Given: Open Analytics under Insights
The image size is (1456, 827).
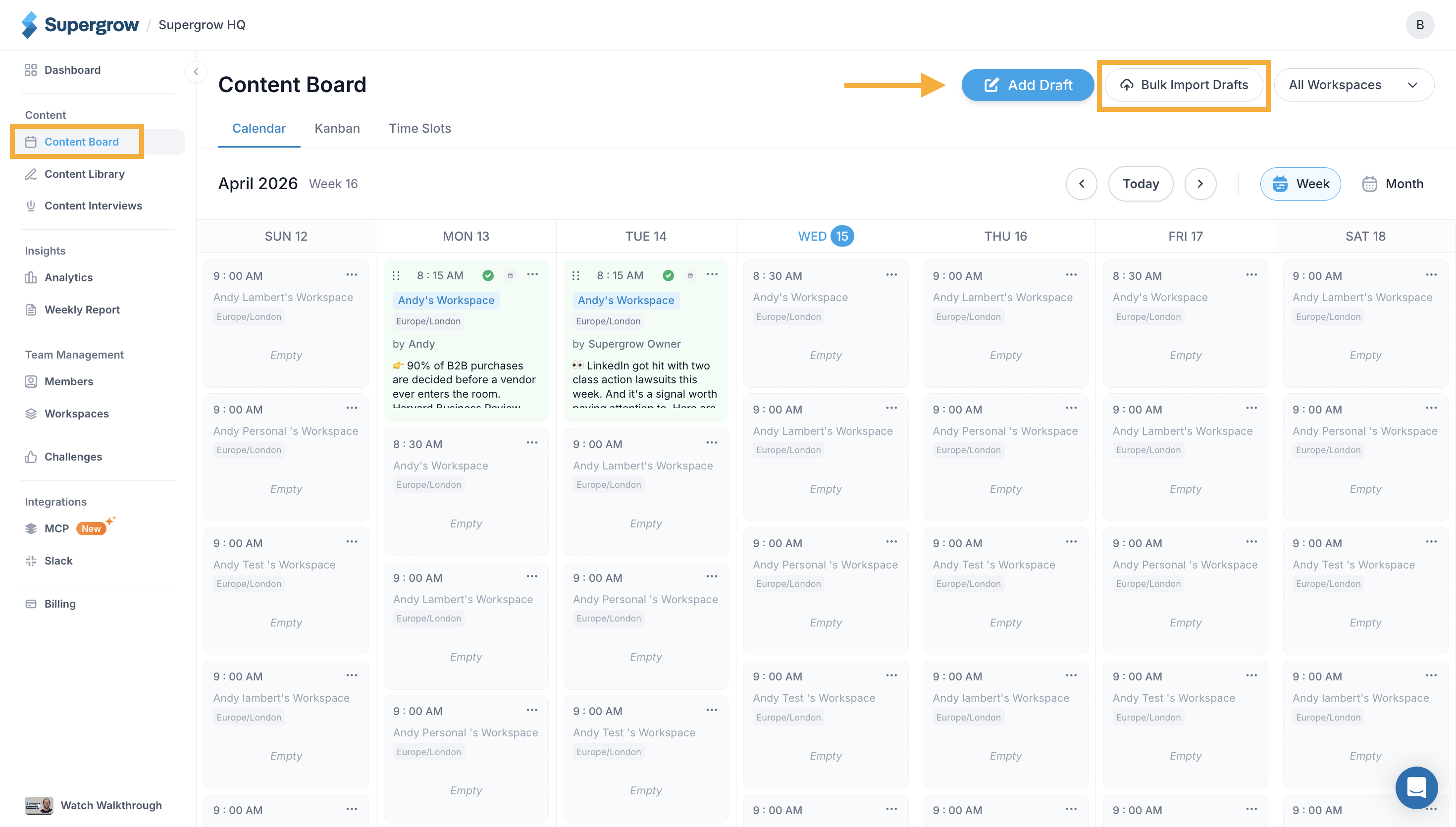Looking at the screenshot, I should (58, 277).
